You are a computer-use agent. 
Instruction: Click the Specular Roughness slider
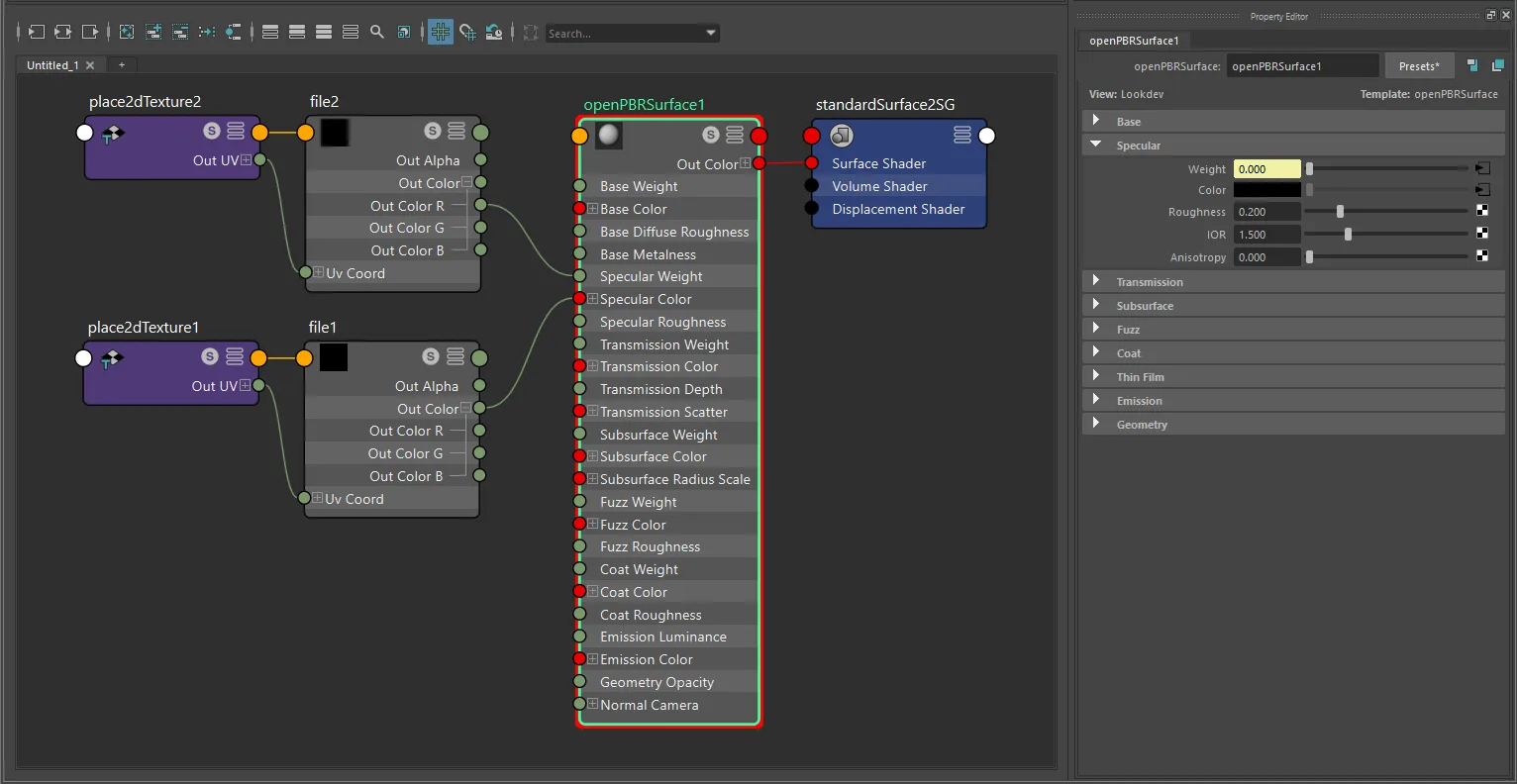click(1386, 212)
